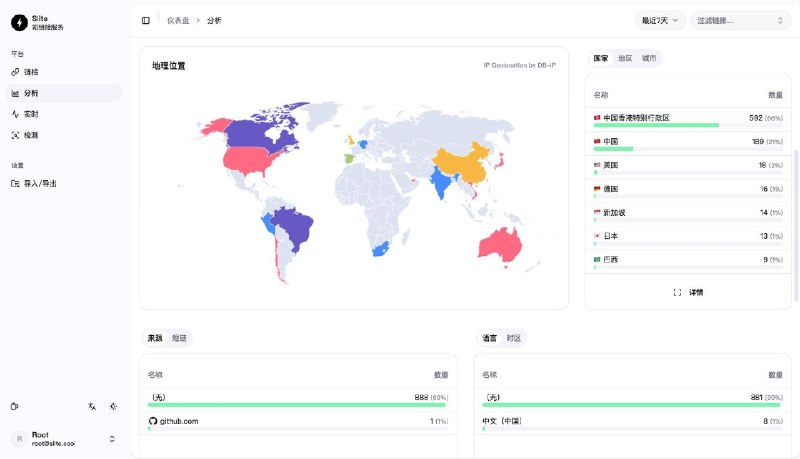The height and width of the screenshot is (459, 800).
Task: Click the China flag next to 中国
Action: point(597,141)
